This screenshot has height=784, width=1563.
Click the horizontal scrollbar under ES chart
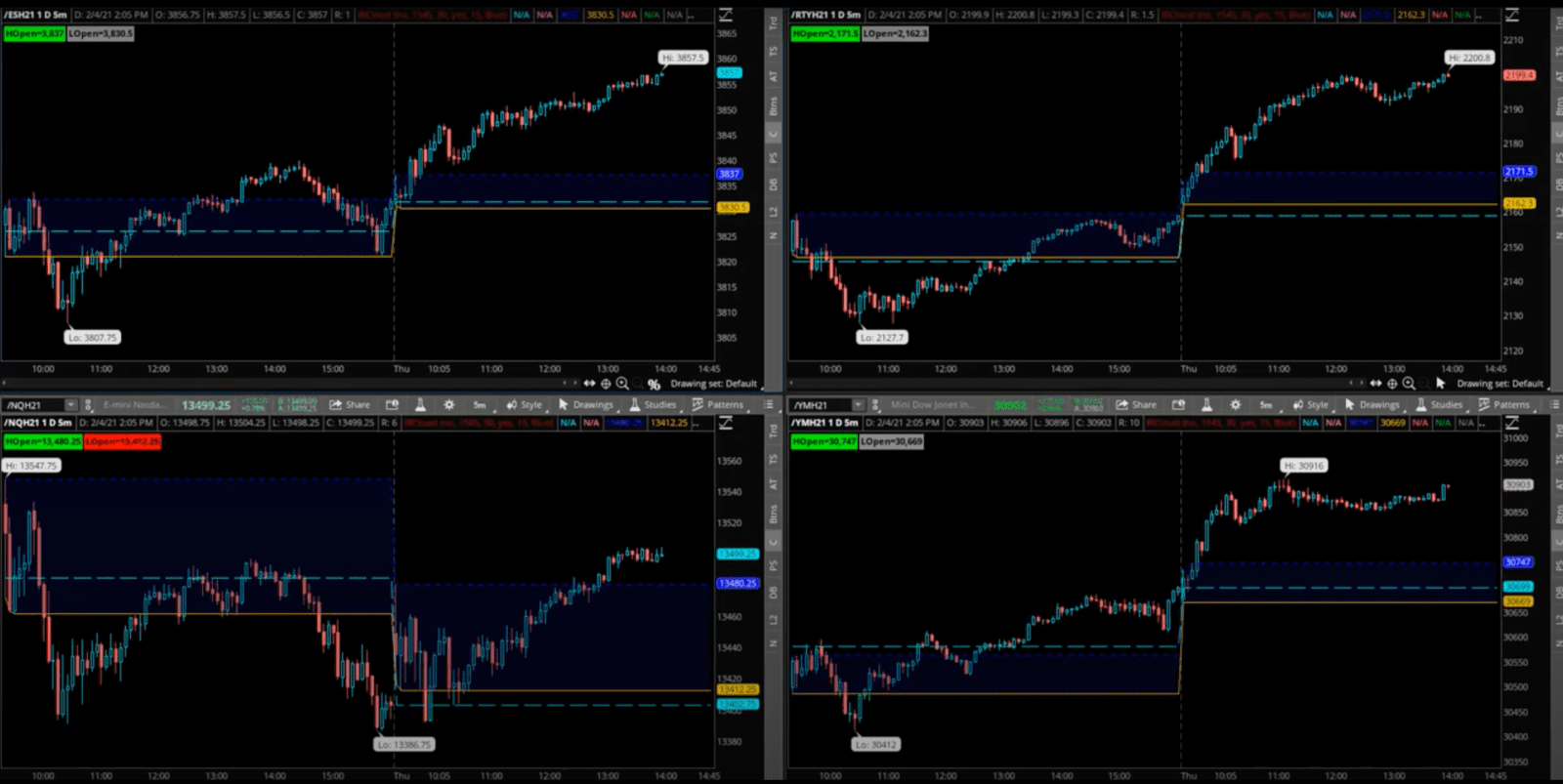pyautogui.click(x=289, y=384)
